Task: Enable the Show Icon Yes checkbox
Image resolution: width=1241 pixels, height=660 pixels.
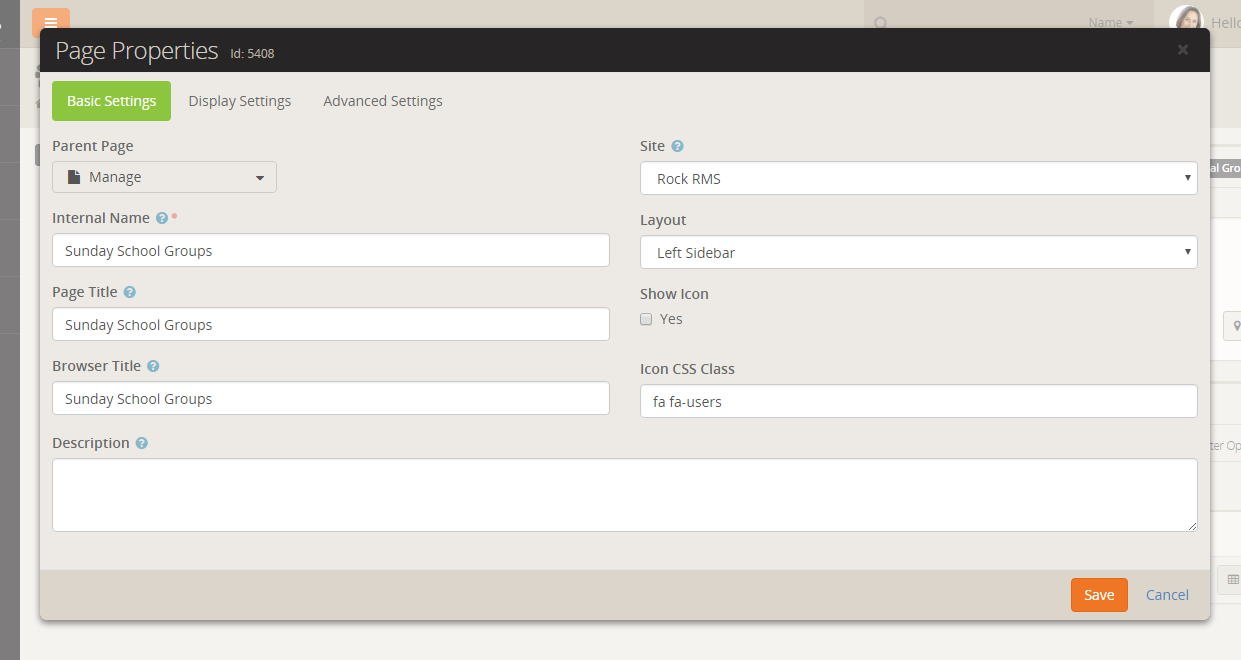Action: coord(646,319)
